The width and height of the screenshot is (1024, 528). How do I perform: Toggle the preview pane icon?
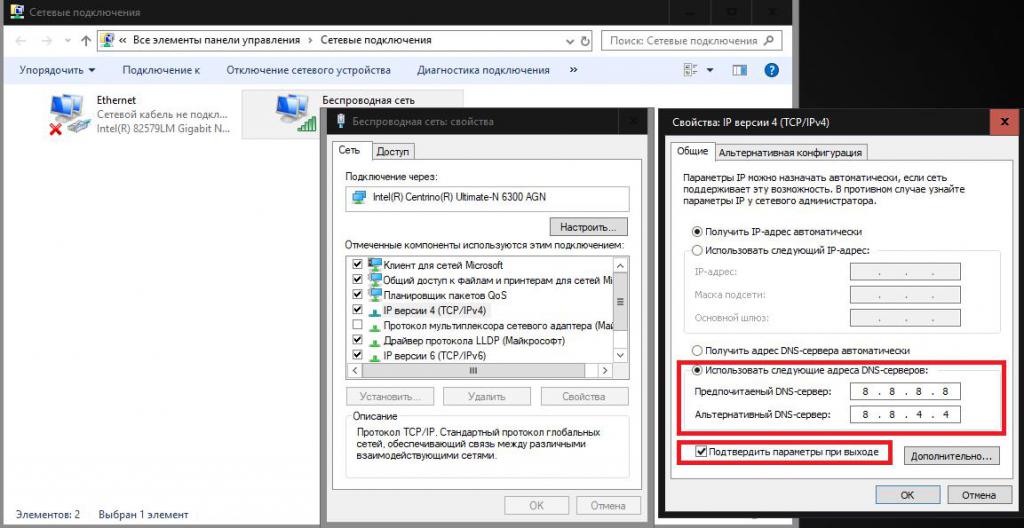click(739, 70)
